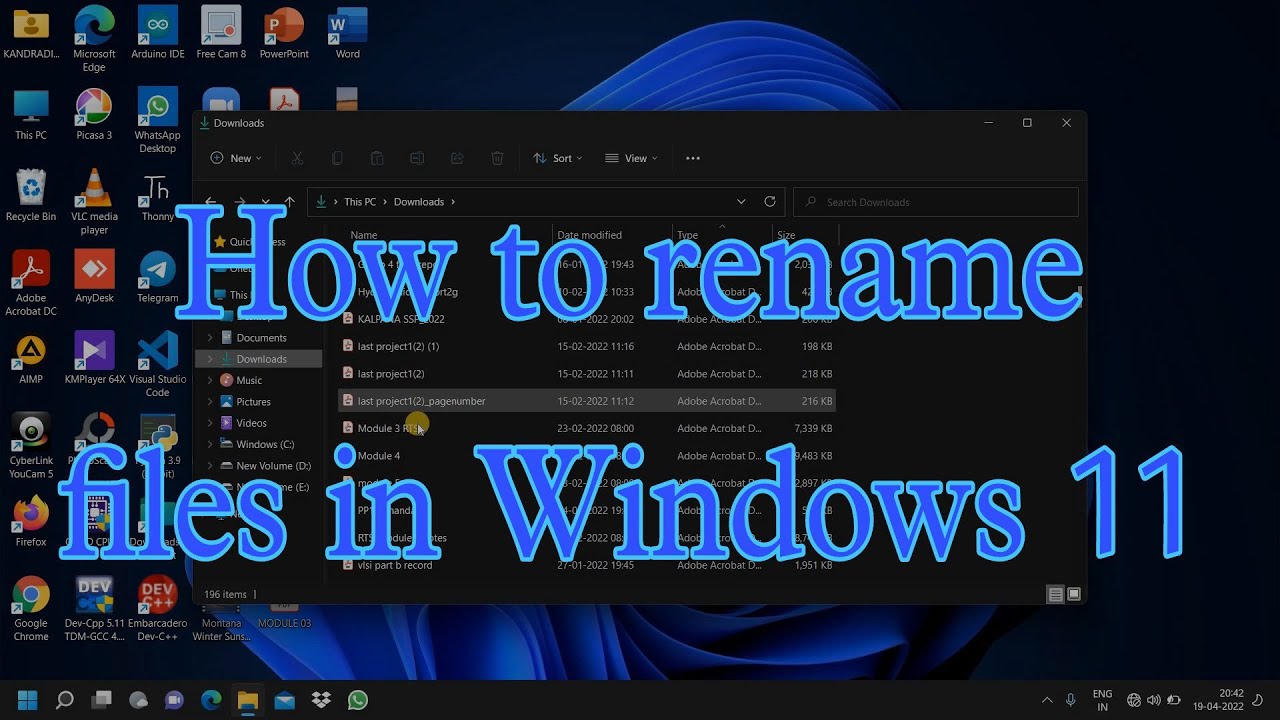1280x720 pixels.
Task: Click This PC breadcrumb in address bar
Action: 360,202
